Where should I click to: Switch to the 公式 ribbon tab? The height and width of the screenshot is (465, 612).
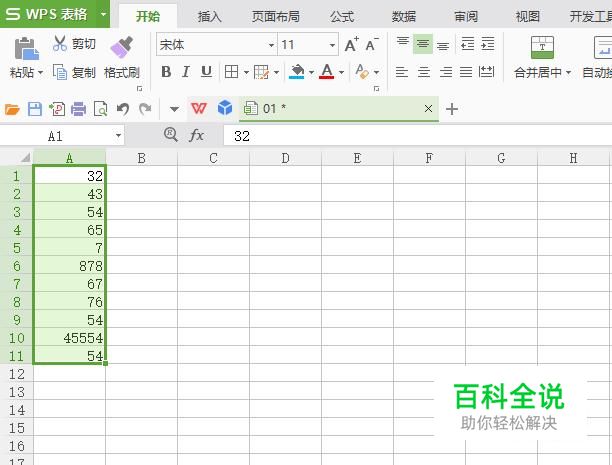(x=342, y=16)
